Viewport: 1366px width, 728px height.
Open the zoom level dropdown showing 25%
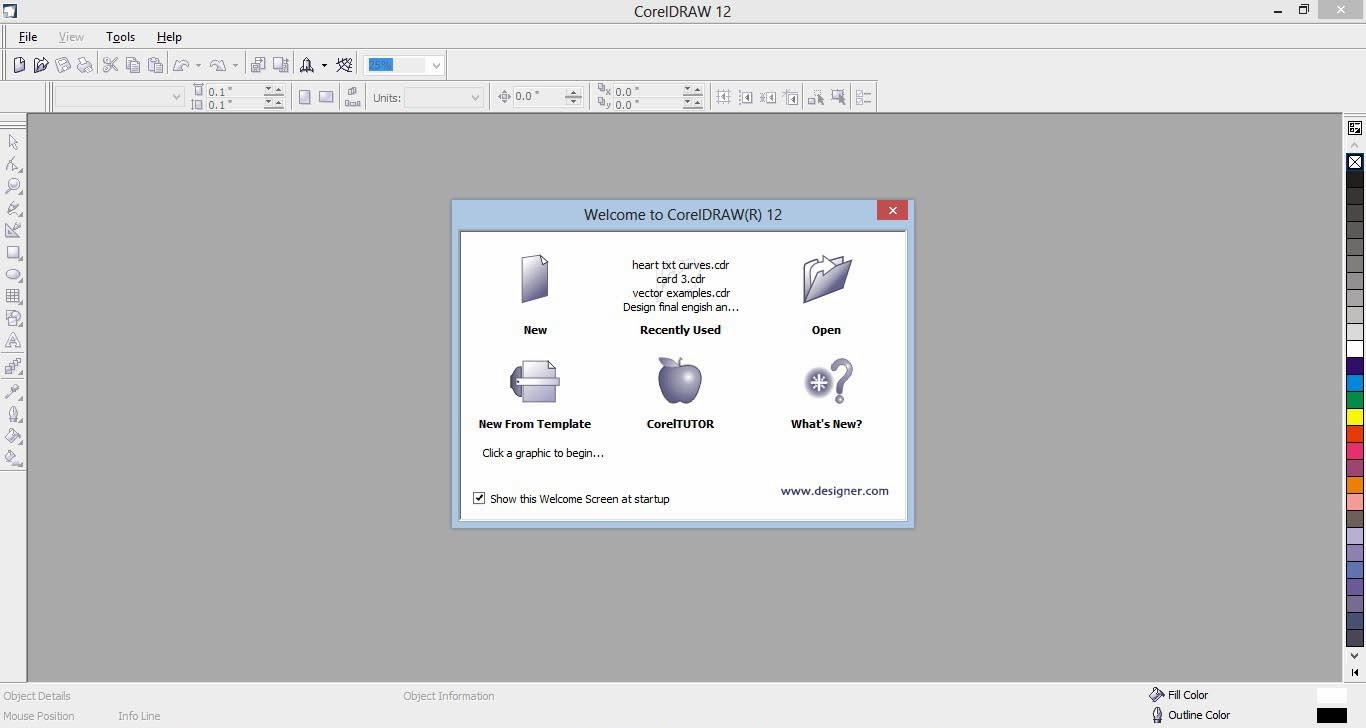(x=435, y=64)
